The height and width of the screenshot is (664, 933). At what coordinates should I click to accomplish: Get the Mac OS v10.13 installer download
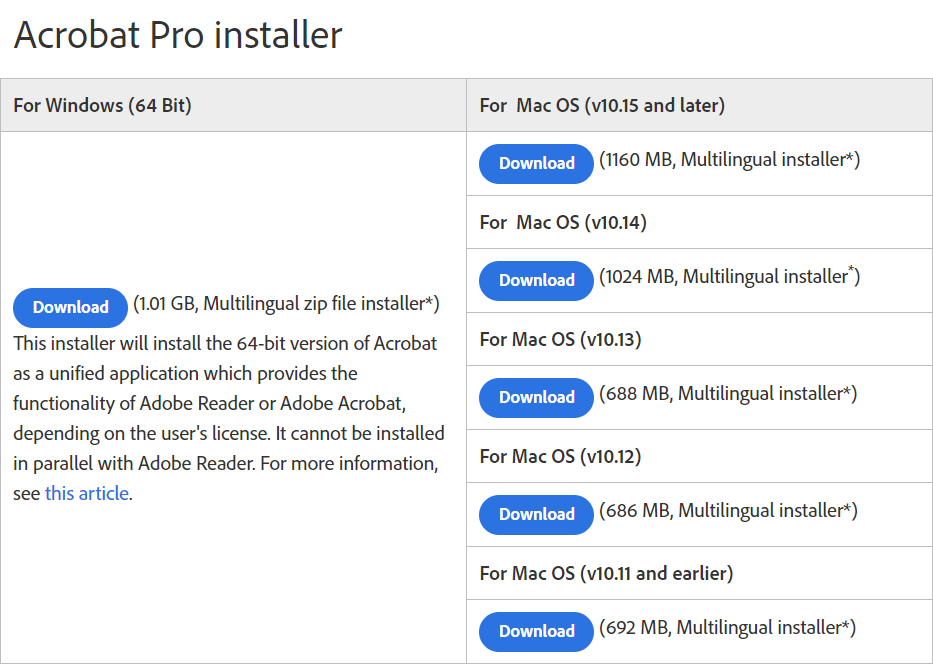pos(537,397)
